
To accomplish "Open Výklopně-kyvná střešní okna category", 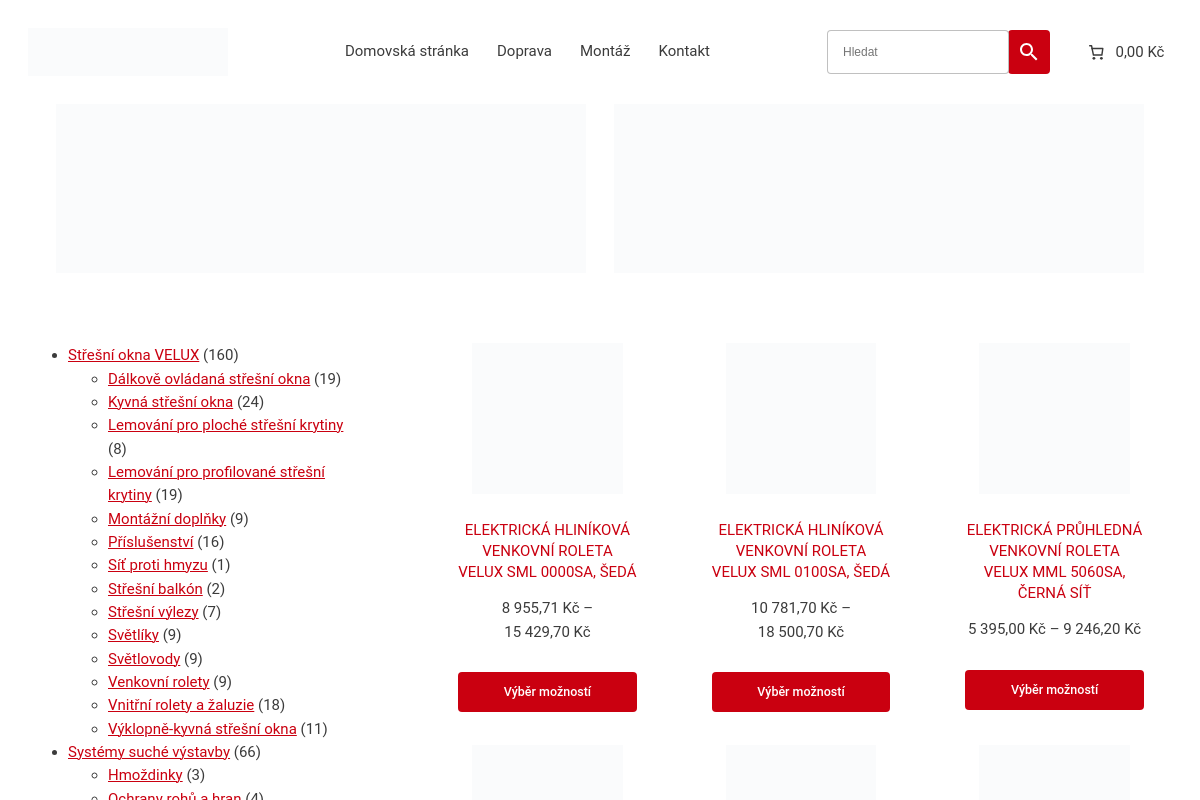I will tap(202, 729).
